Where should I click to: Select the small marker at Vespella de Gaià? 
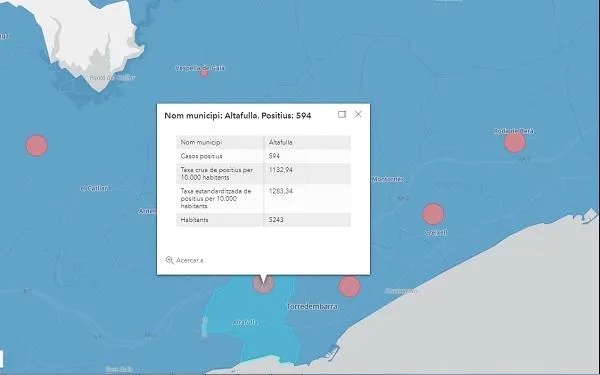coord(204,73)
